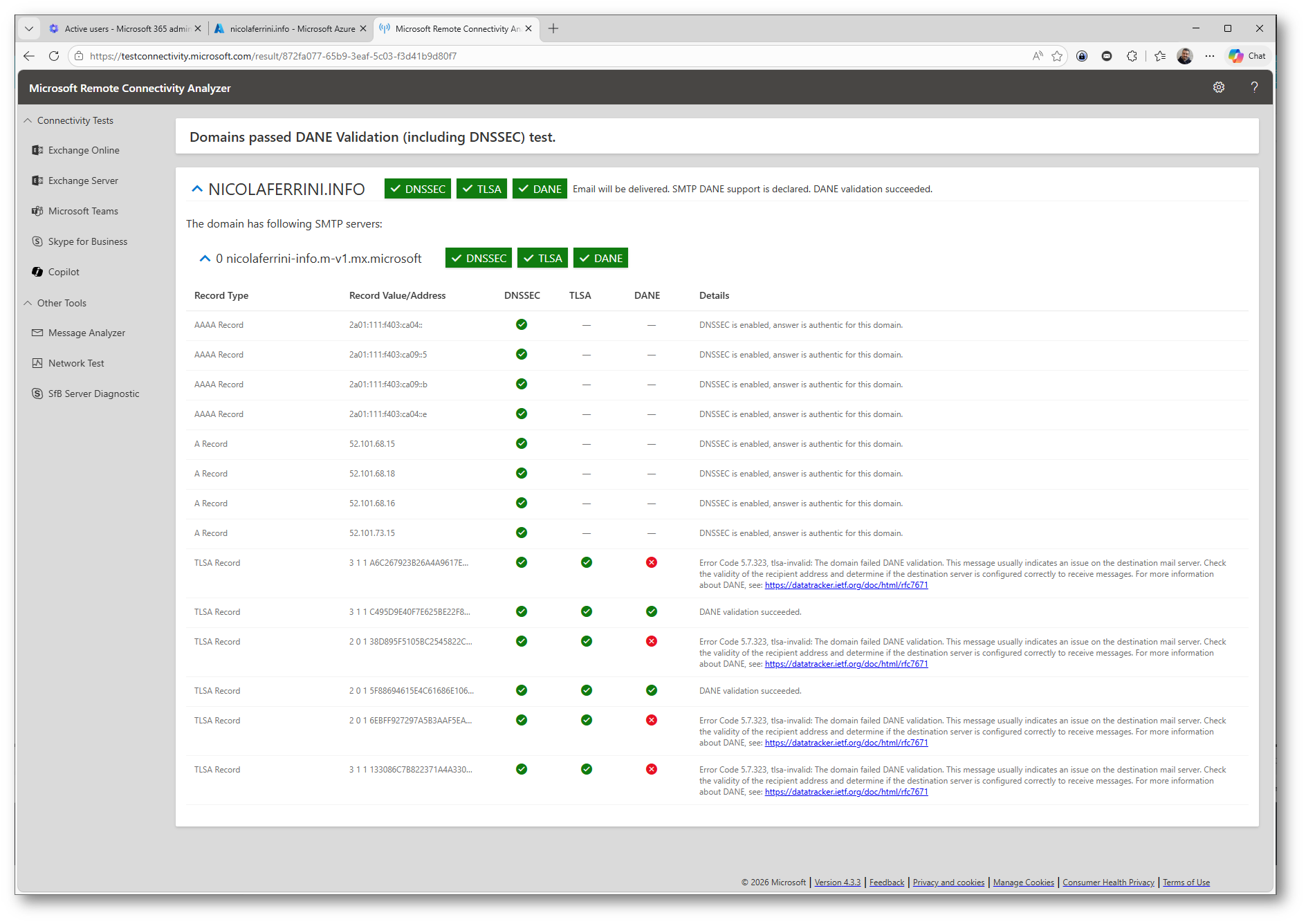Open the browser Extensions puzzle icon
The width and height of the screenshot is (1306, 924).
tap(1132, 56)
